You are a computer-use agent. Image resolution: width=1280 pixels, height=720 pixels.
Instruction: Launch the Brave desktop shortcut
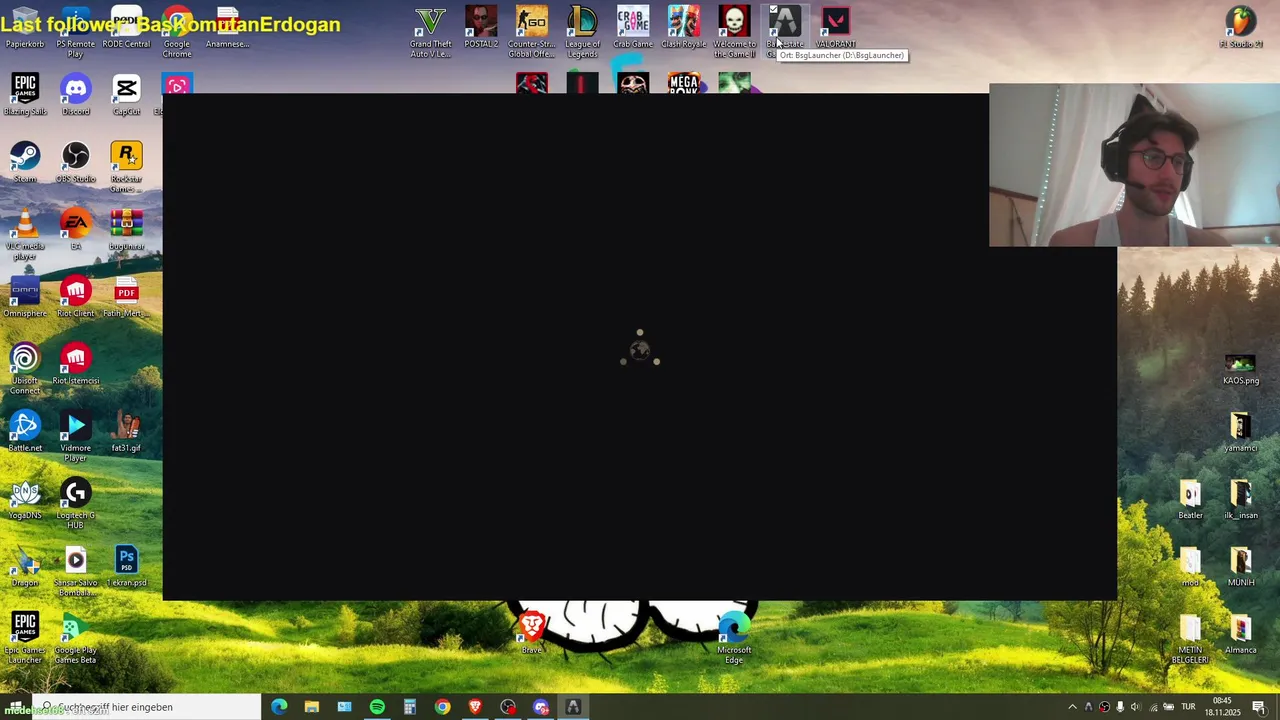(x=531, y=632)
